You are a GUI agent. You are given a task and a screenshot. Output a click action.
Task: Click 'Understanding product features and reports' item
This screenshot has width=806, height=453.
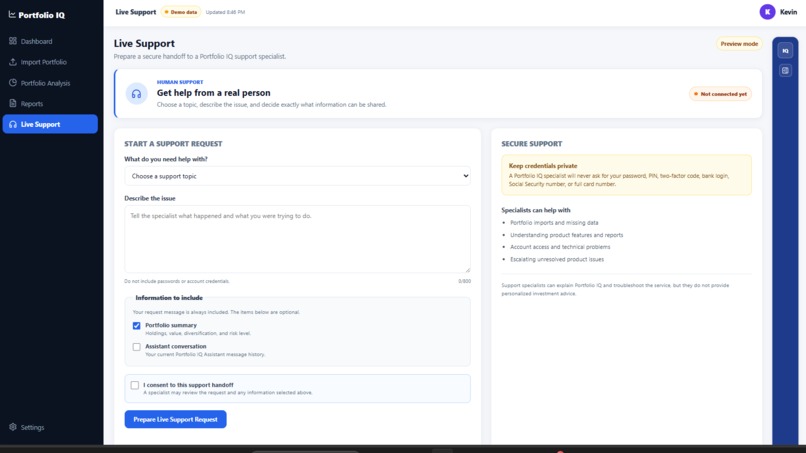coord(566,235)
